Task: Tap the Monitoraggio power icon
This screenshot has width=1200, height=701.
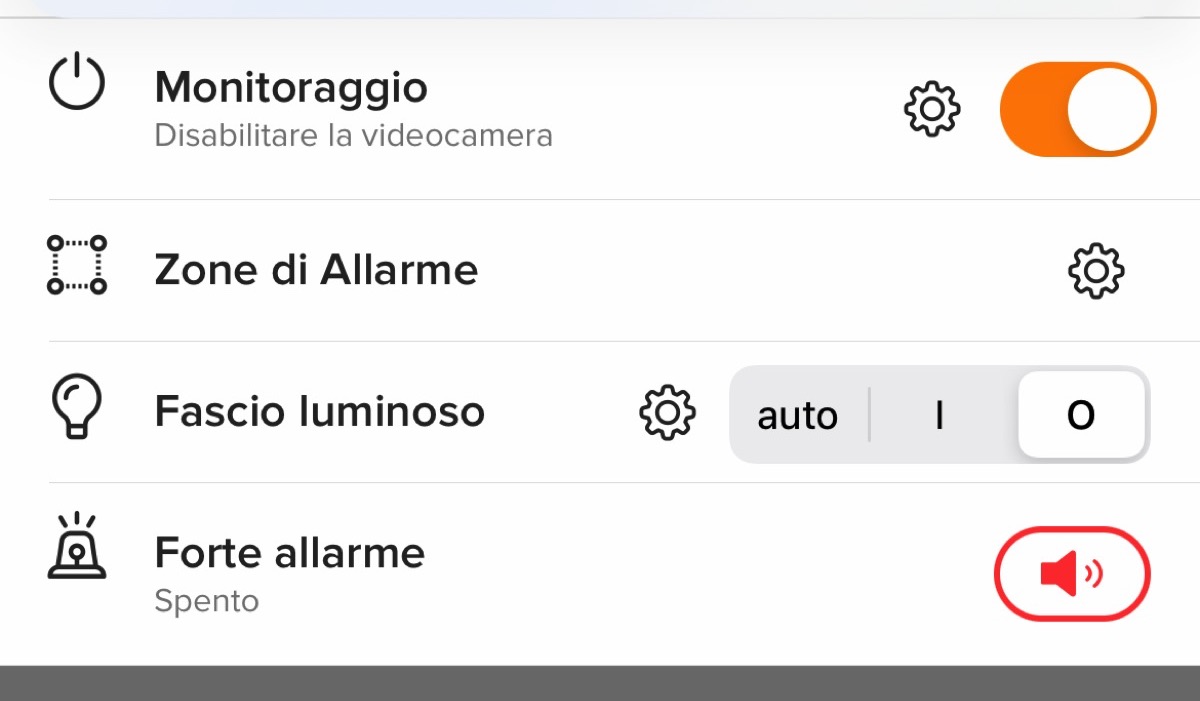Action: [x=77, y=84]
